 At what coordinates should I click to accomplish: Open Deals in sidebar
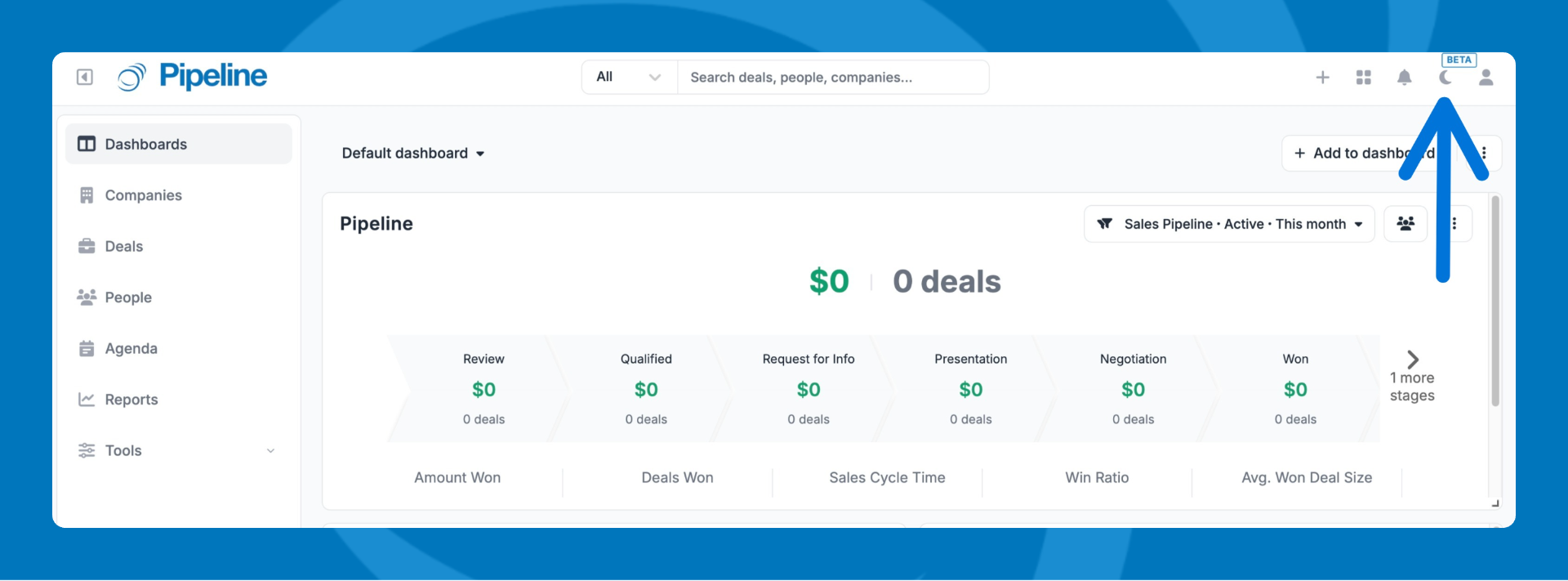point(124,247)
